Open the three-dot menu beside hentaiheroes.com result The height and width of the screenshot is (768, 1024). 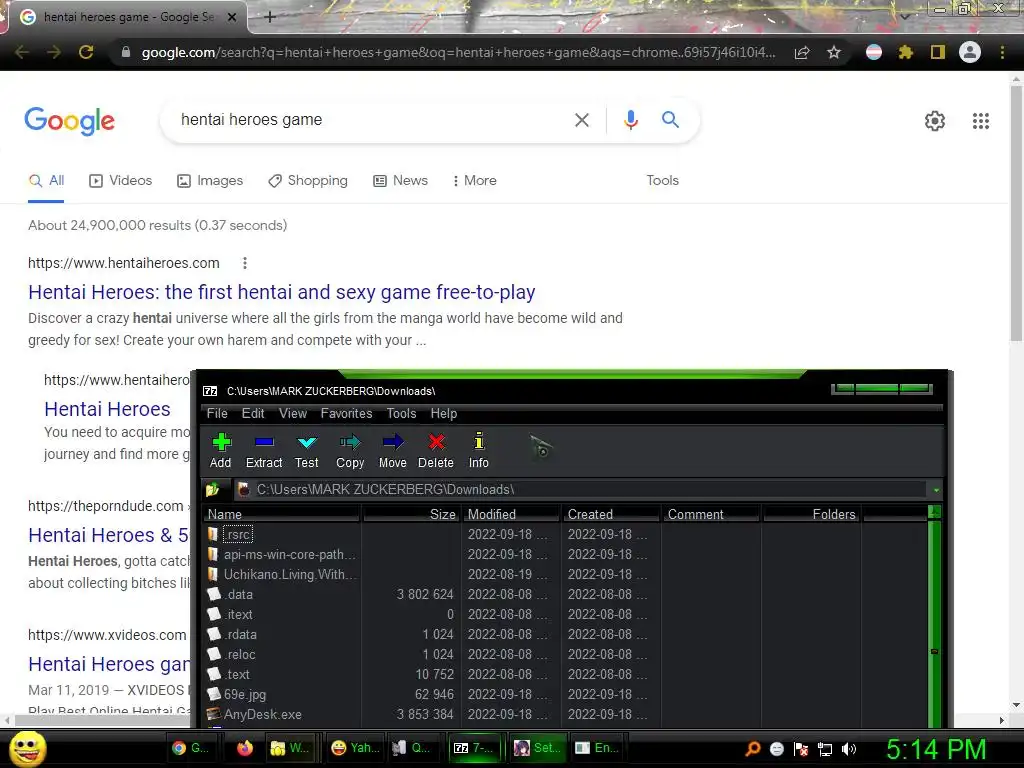click(x=245, y=263)
